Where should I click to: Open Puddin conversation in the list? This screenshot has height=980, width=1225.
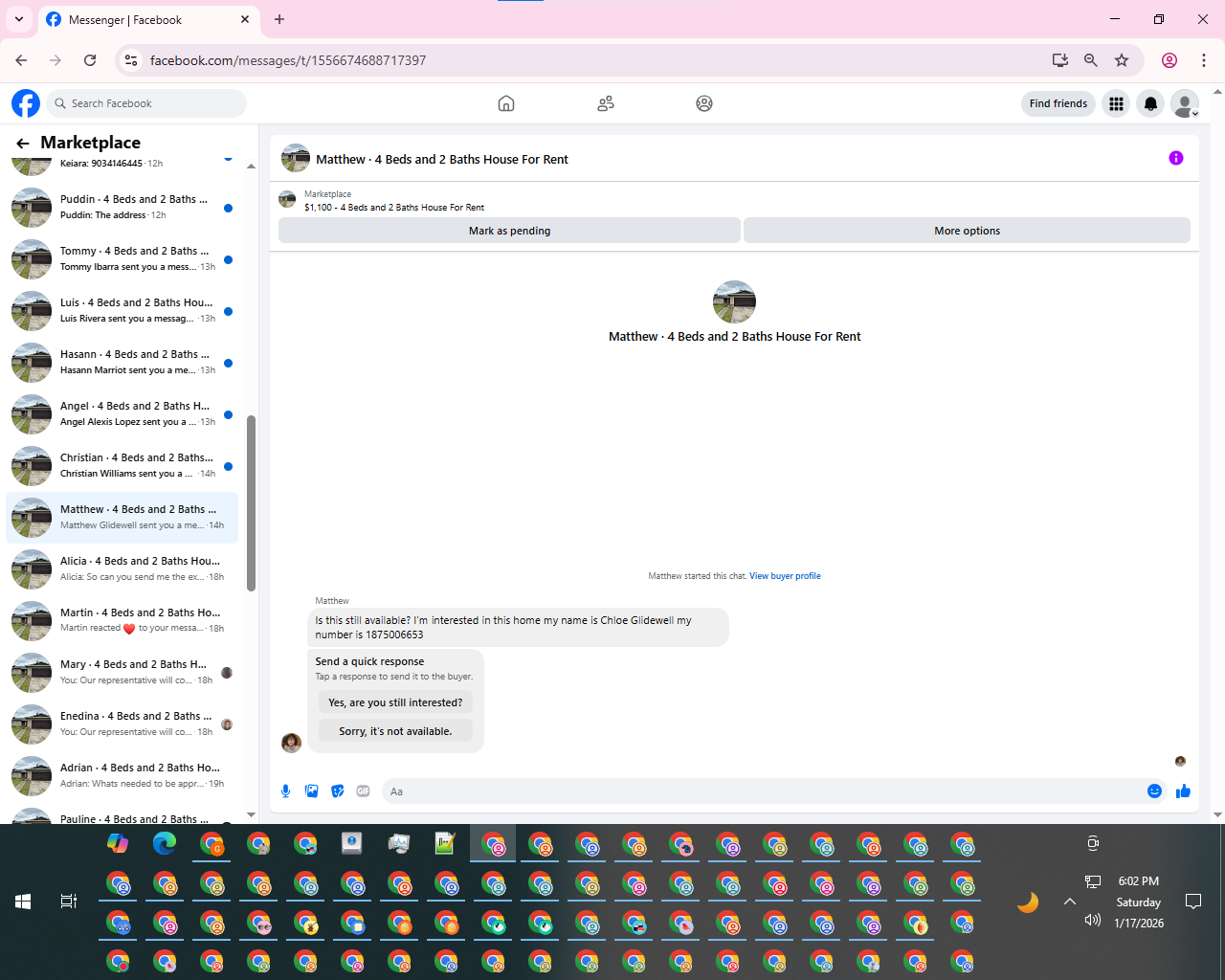point(122,208)
